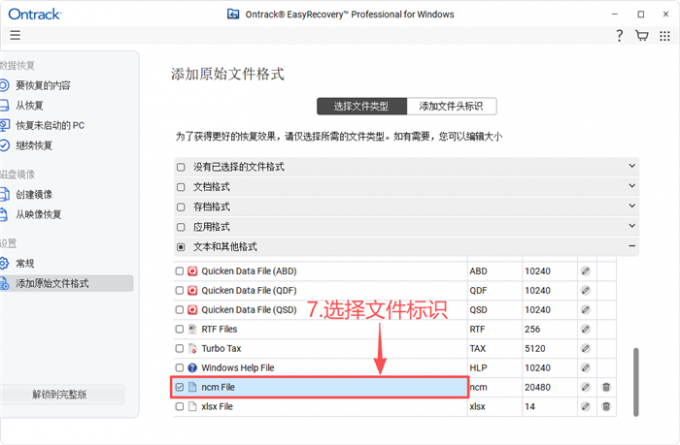Check the 应用格式 checkbox
Screen dimensions: 680x445
[181, 227]
